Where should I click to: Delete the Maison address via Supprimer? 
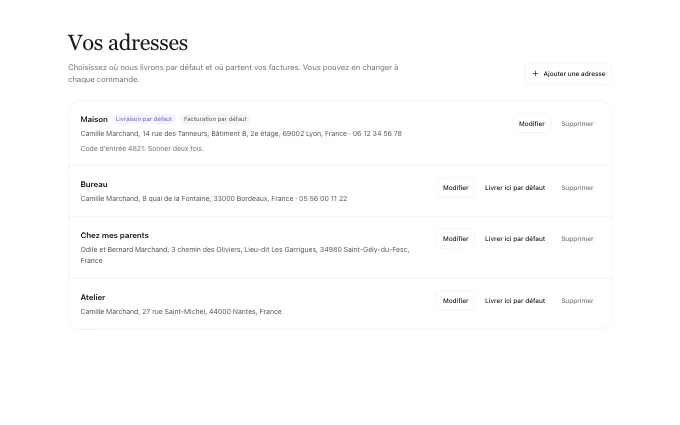pos(577,124)
